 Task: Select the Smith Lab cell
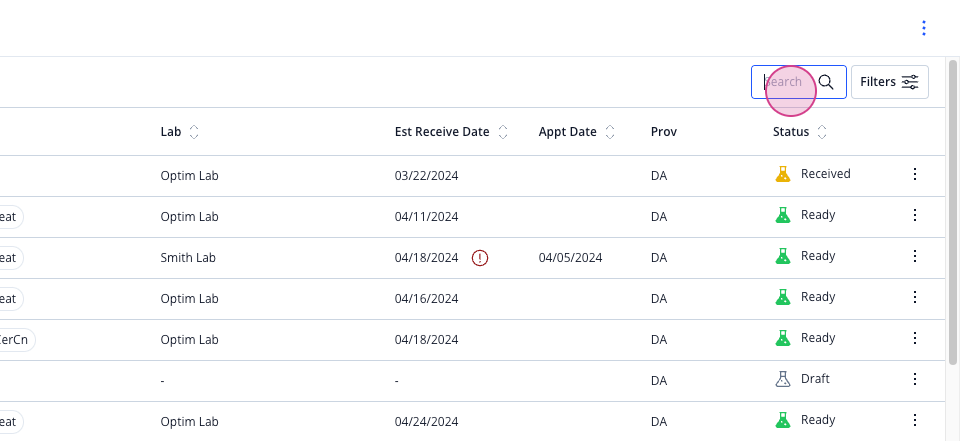(x=188, y=258)
